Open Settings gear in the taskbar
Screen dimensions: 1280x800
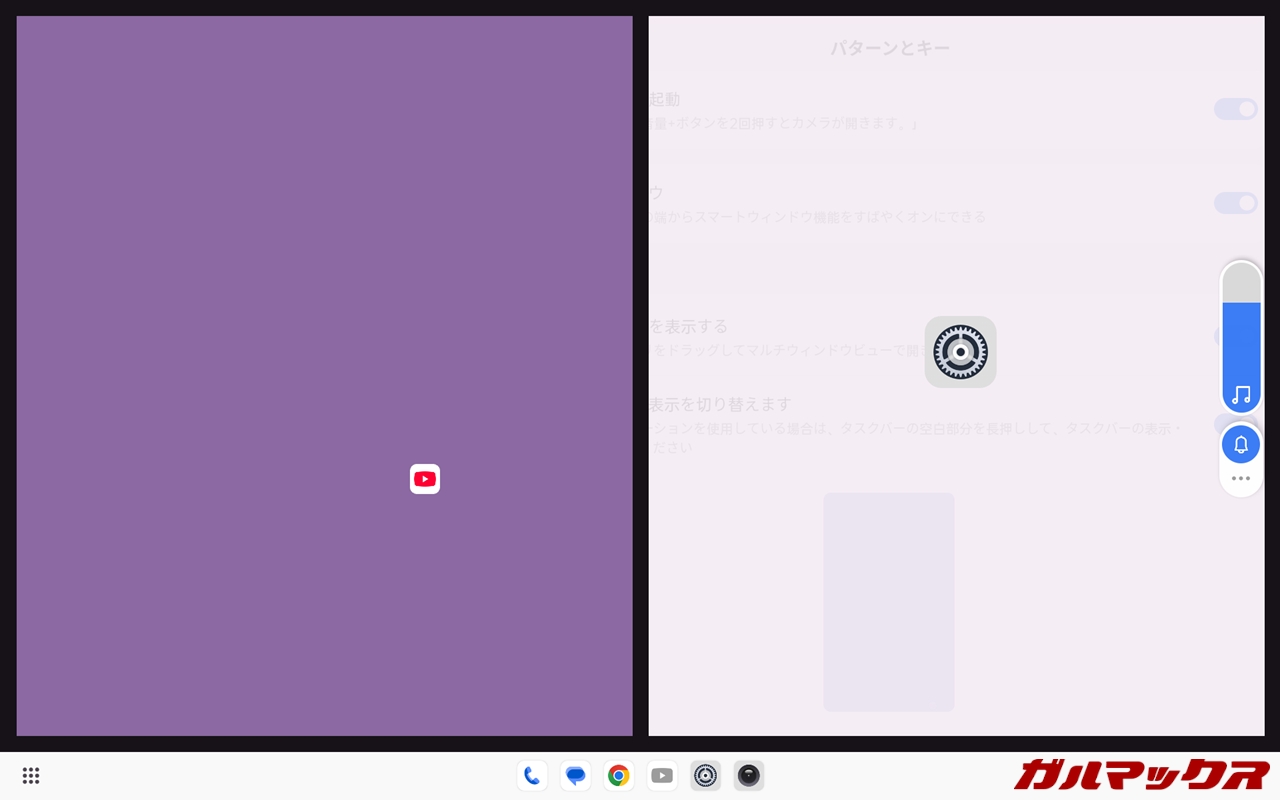coord(705,776)
